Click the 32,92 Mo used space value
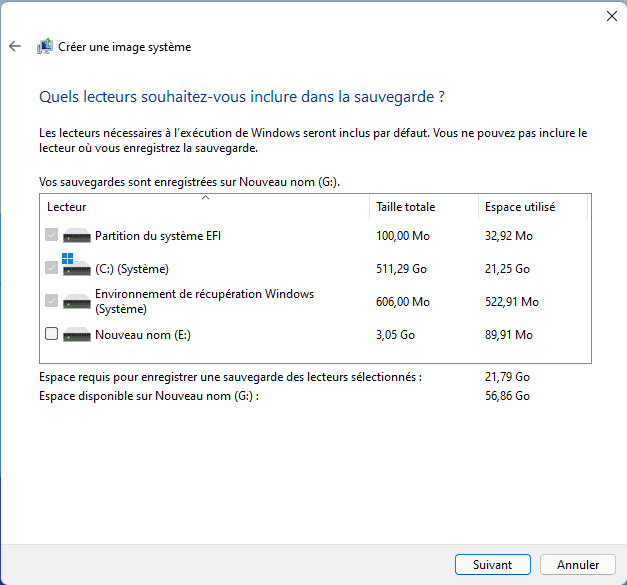Image resolution: width=627 pixels, height=585 pixels. coord(509,236)
